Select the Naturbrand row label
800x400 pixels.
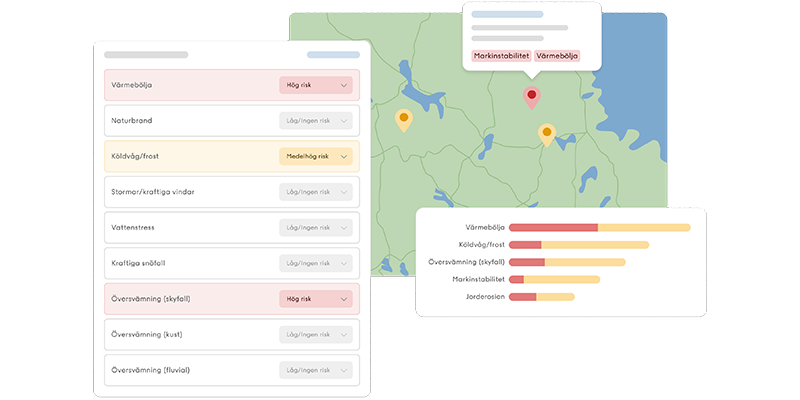pyautogui.click(x=132, y=121)
